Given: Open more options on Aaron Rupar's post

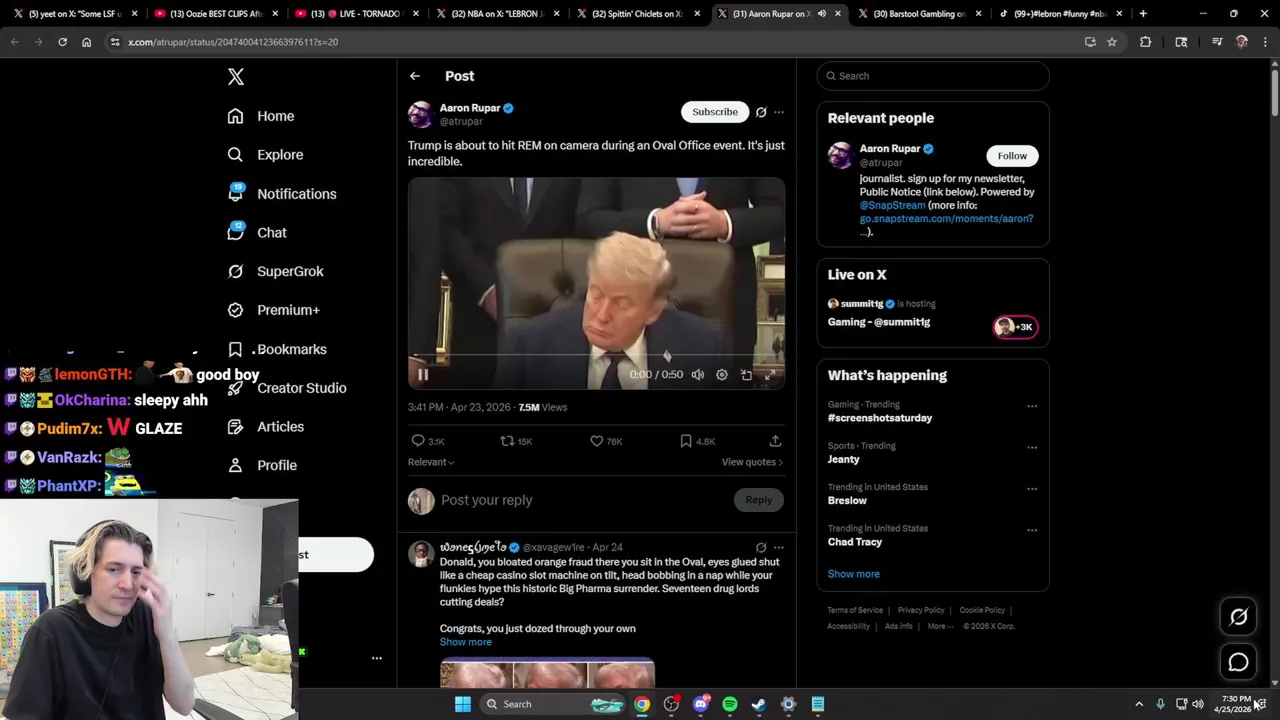Looking at the screenshot, I should (x=779, y=112).
